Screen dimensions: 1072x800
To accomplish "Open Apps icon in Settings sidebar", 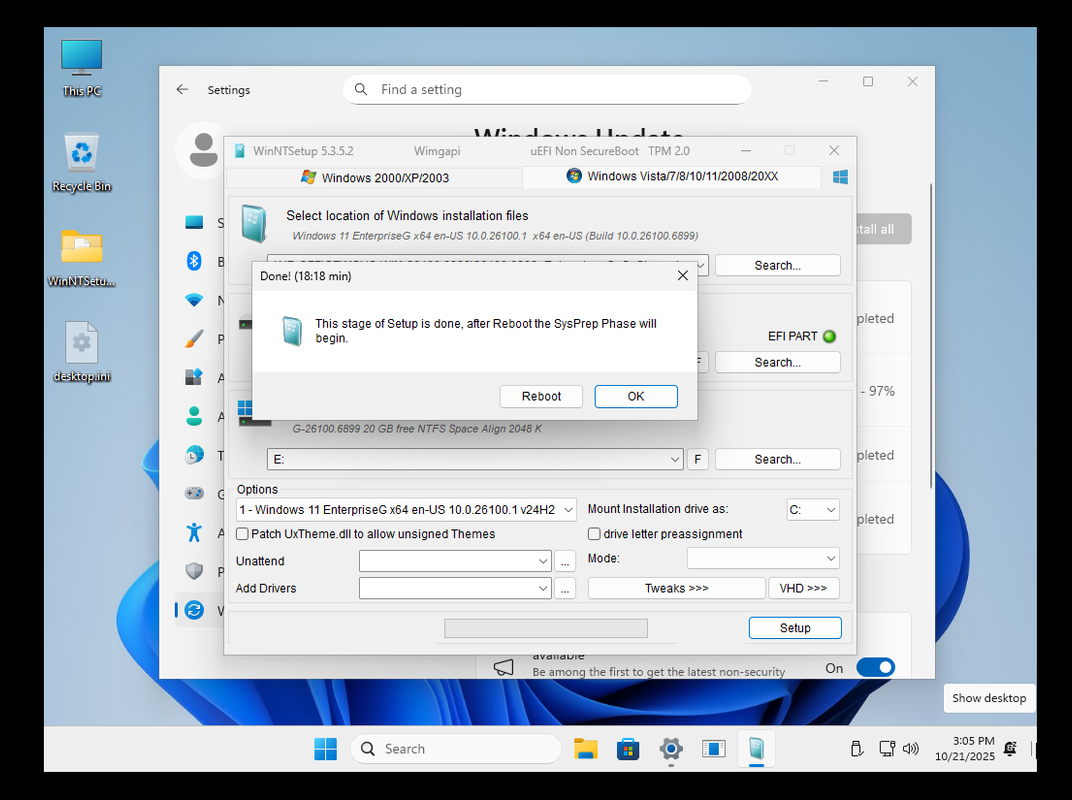I will point(194,377).
